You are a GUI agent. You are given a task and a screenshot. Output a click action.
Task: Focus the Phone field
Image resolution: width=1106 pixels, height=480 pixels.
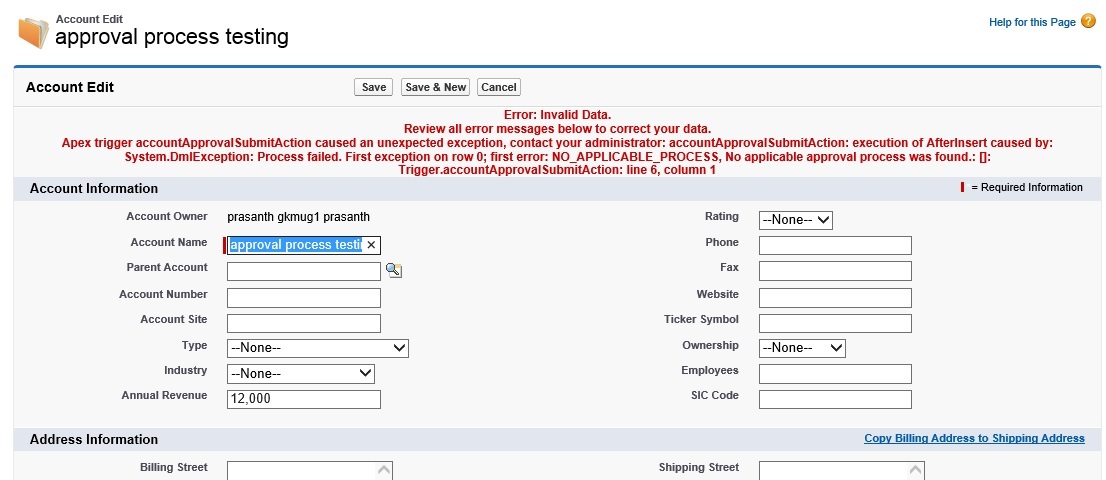point(835,245)
